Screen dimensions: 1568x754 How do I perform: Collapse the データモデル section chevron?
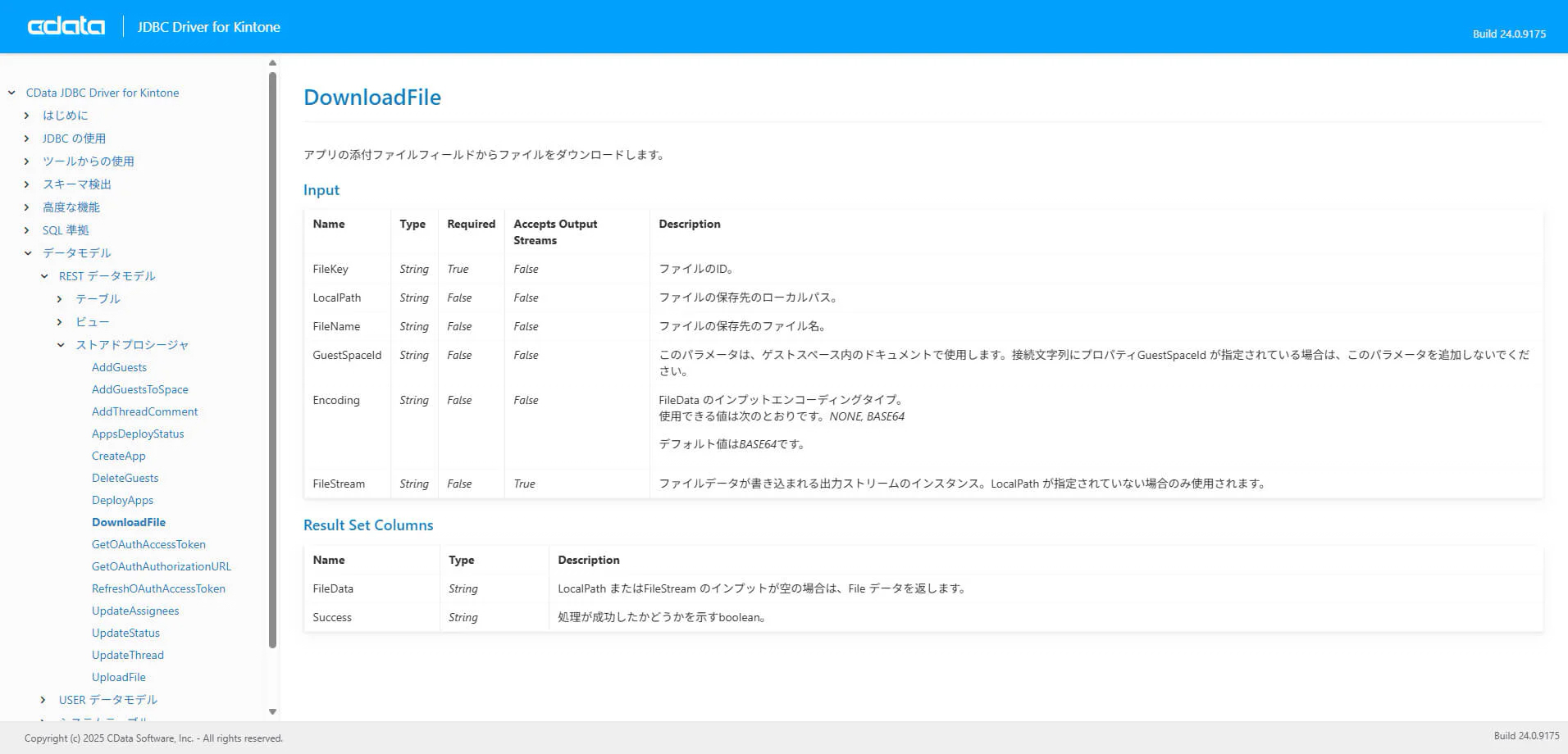pos(28,253)
